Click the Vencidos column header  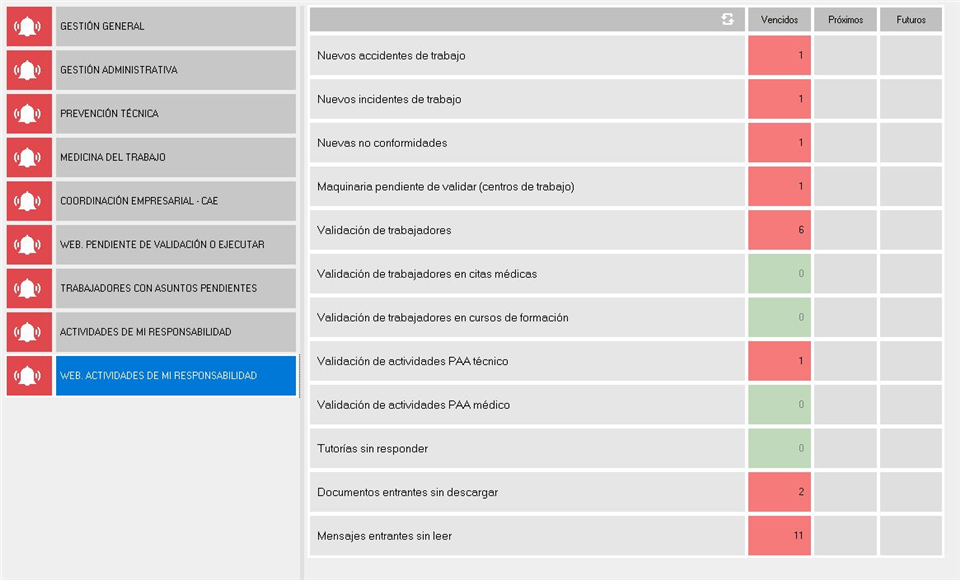[x=779, y=20]
